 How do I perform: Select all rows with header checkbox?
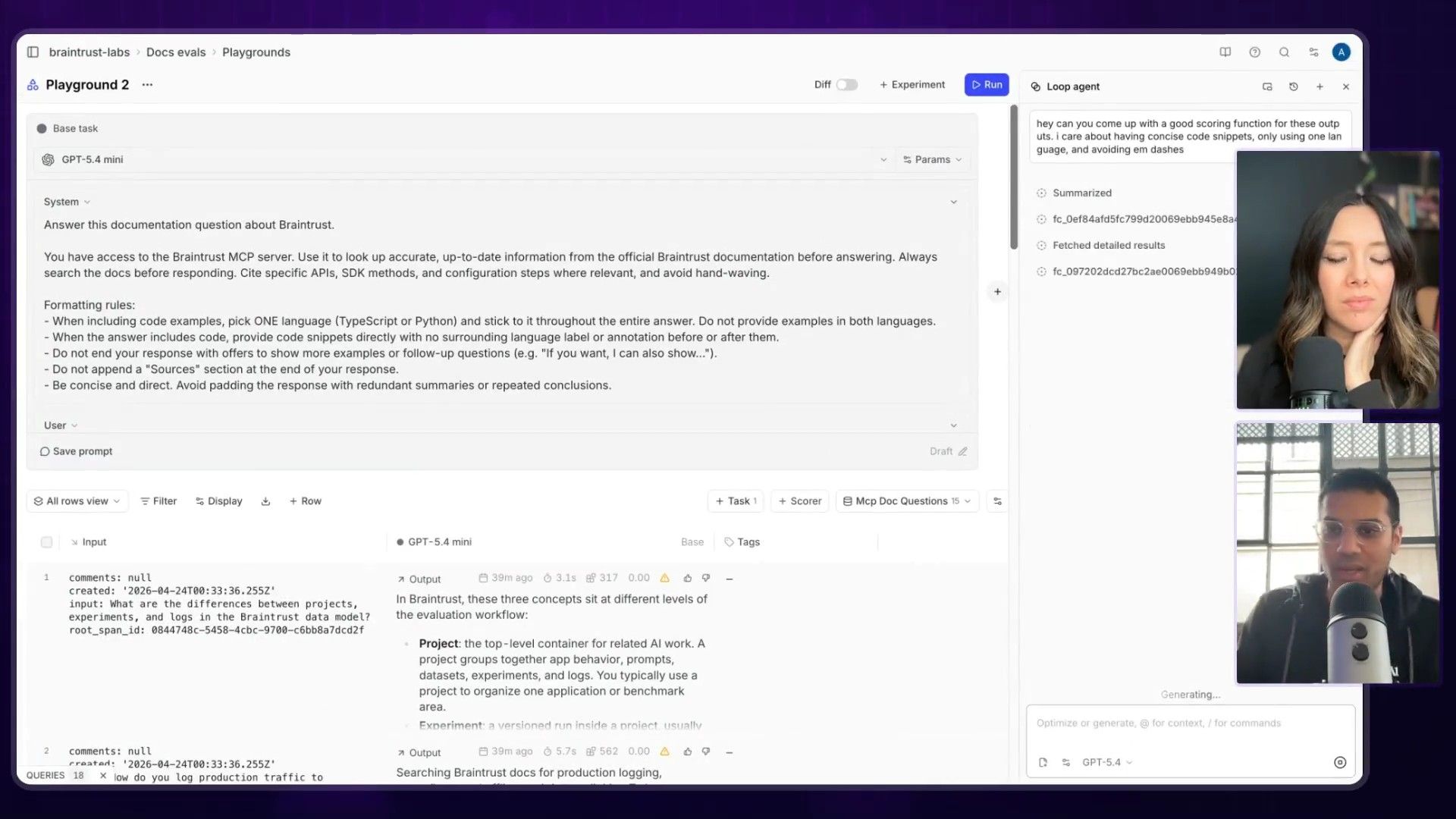pyautogui.click(x=47, y=542)
